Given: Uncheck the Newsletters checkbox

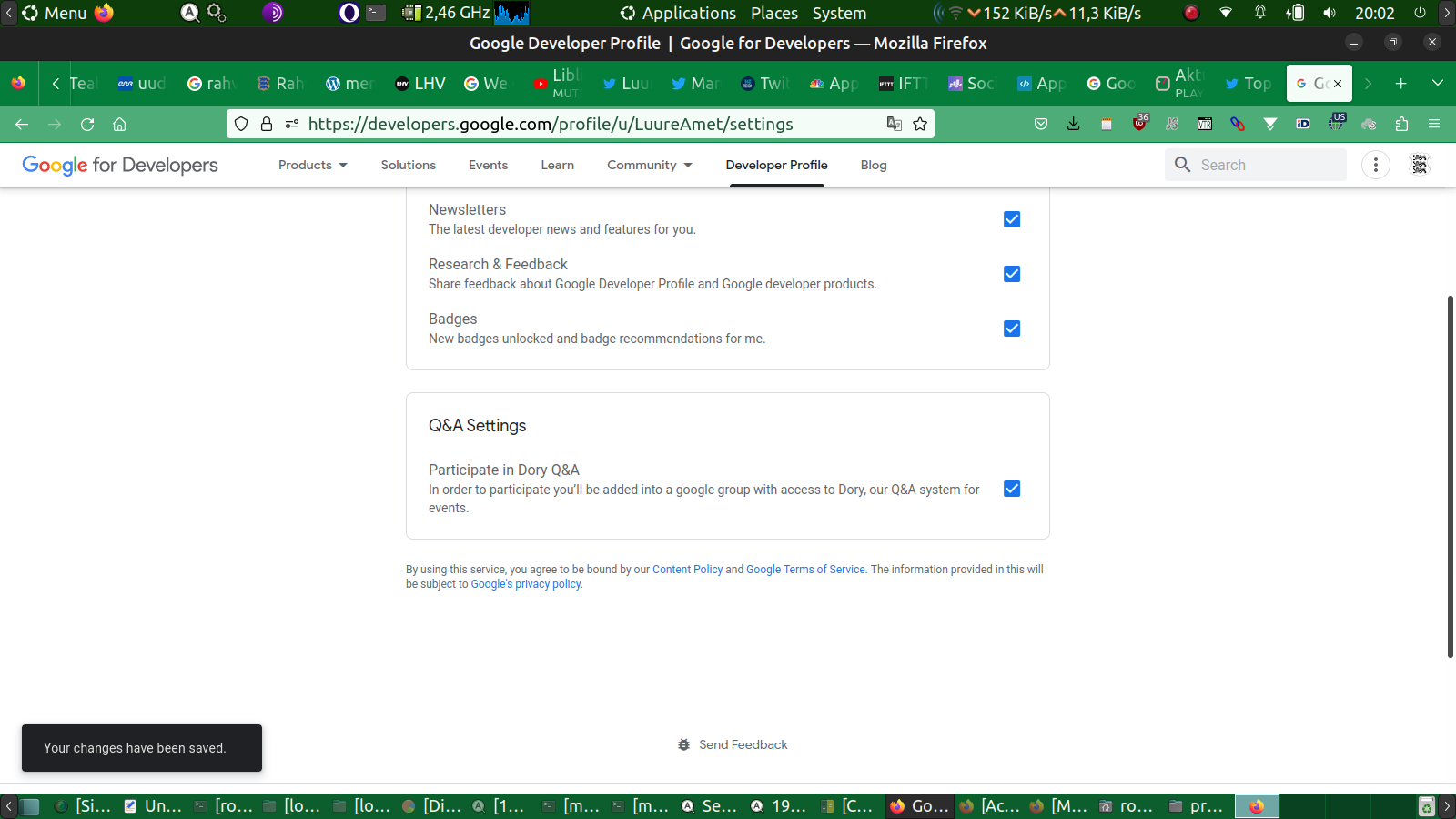Looking at the screenshot, I should tap(1012, 219).
